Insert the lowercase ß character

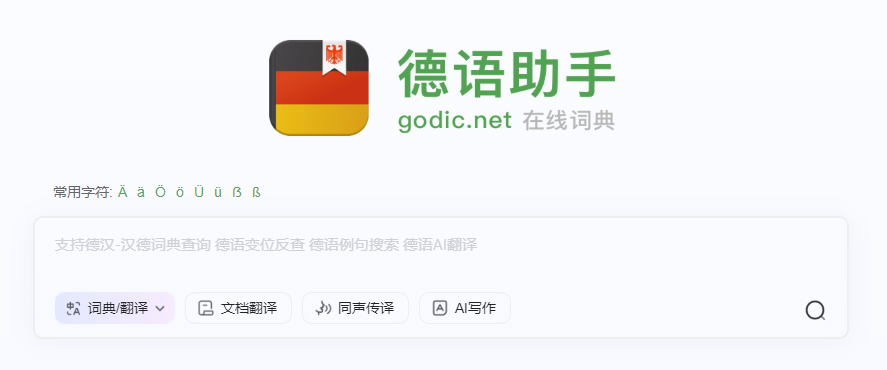[256, 192]
